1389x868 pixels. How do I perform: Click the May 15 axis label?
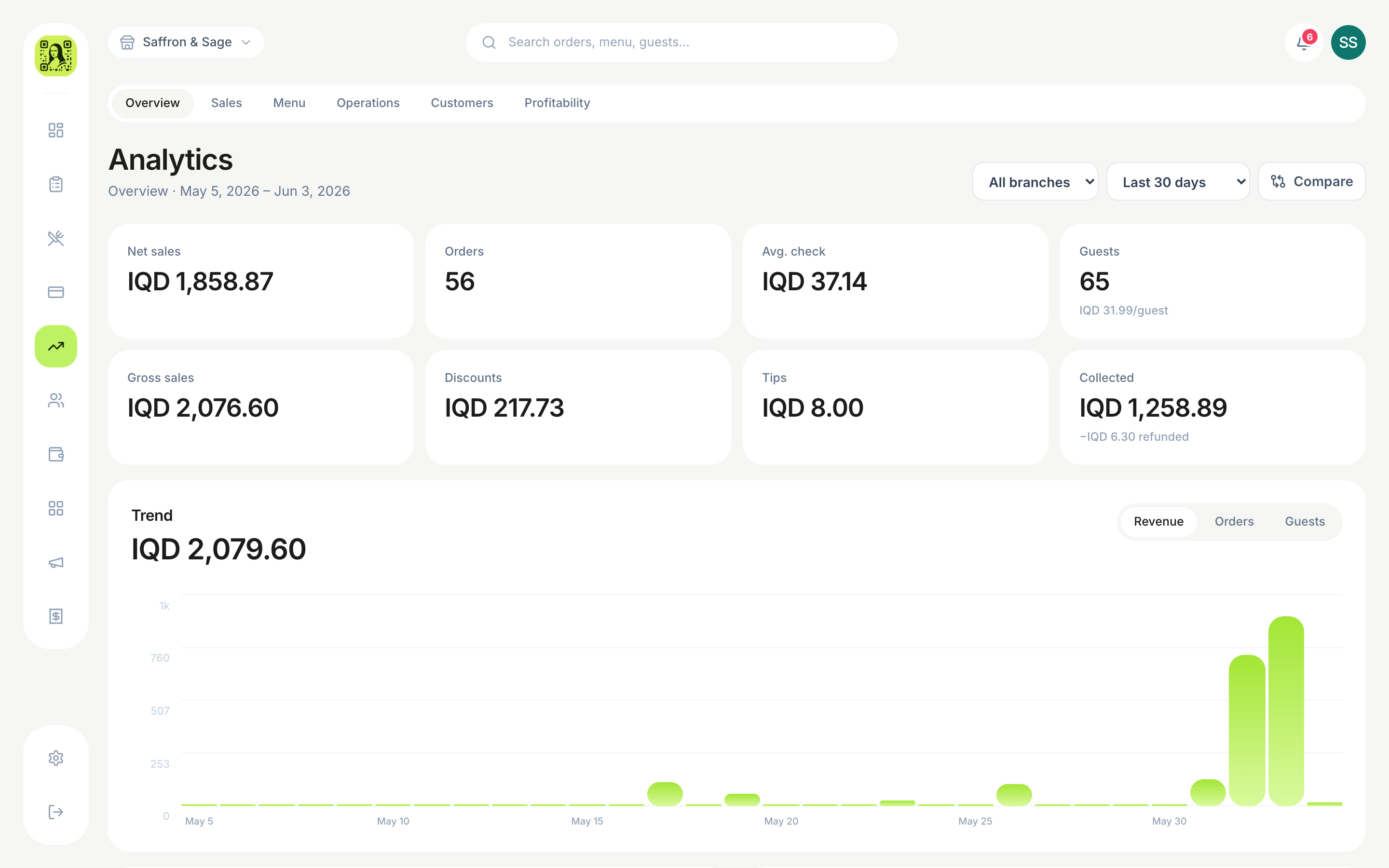click(x=587, y=822)
